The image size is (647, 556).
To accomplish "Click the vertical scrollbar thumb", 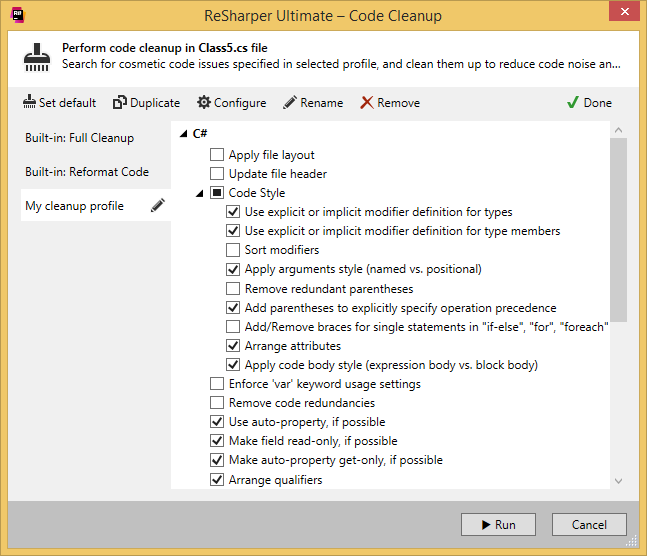I will [x=619, y=230].
